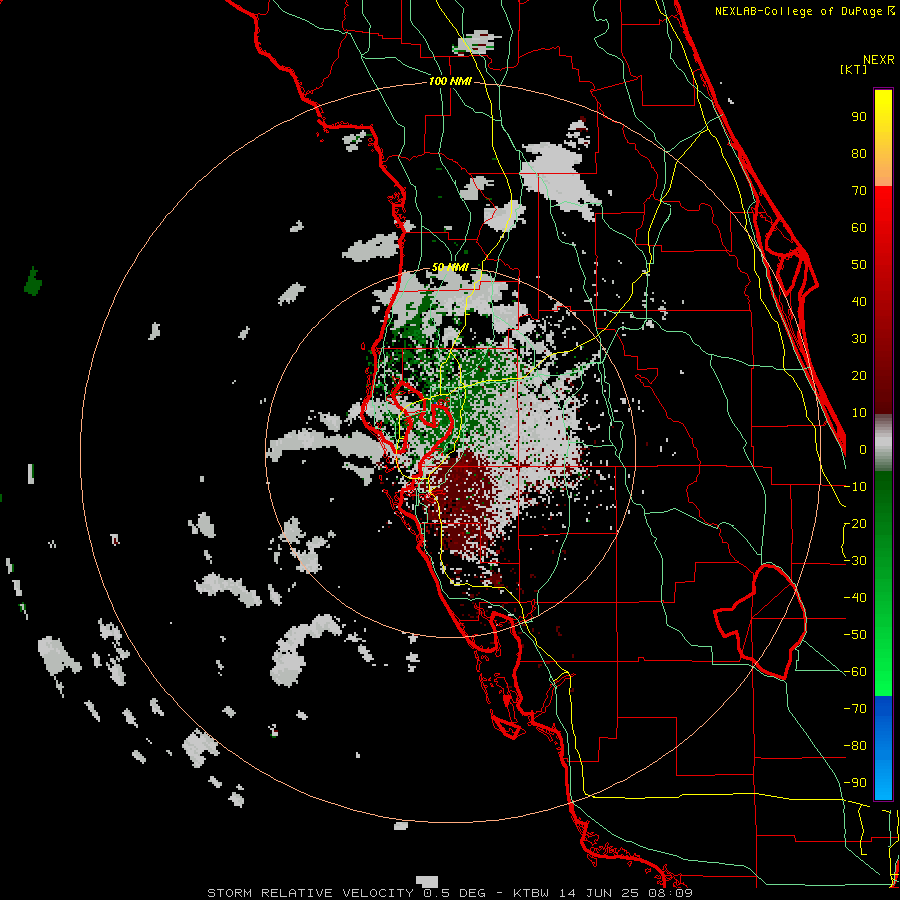This screenshot has width=900, height=900.
Task: Select the positive 30 knot scale label
Action: coord(859,339)
